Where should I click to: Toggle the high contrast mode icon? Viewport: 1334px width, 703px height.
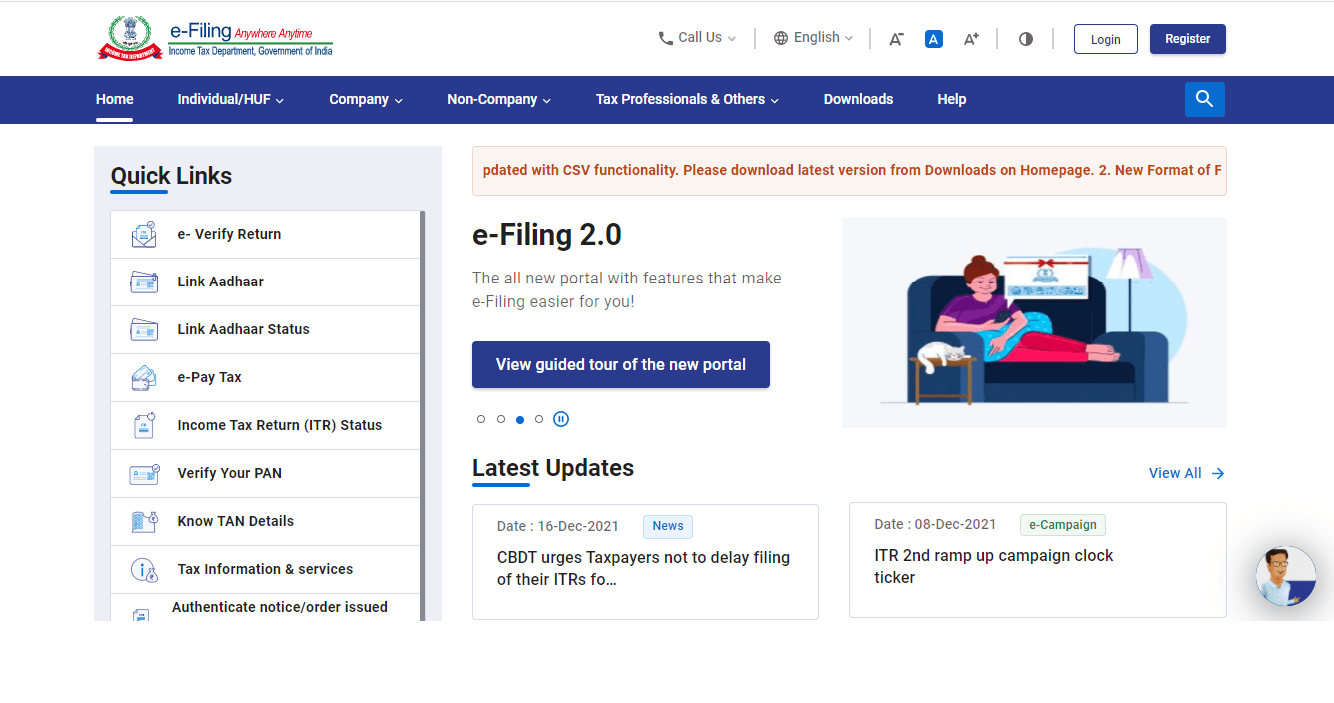(x=1026, y=39)
